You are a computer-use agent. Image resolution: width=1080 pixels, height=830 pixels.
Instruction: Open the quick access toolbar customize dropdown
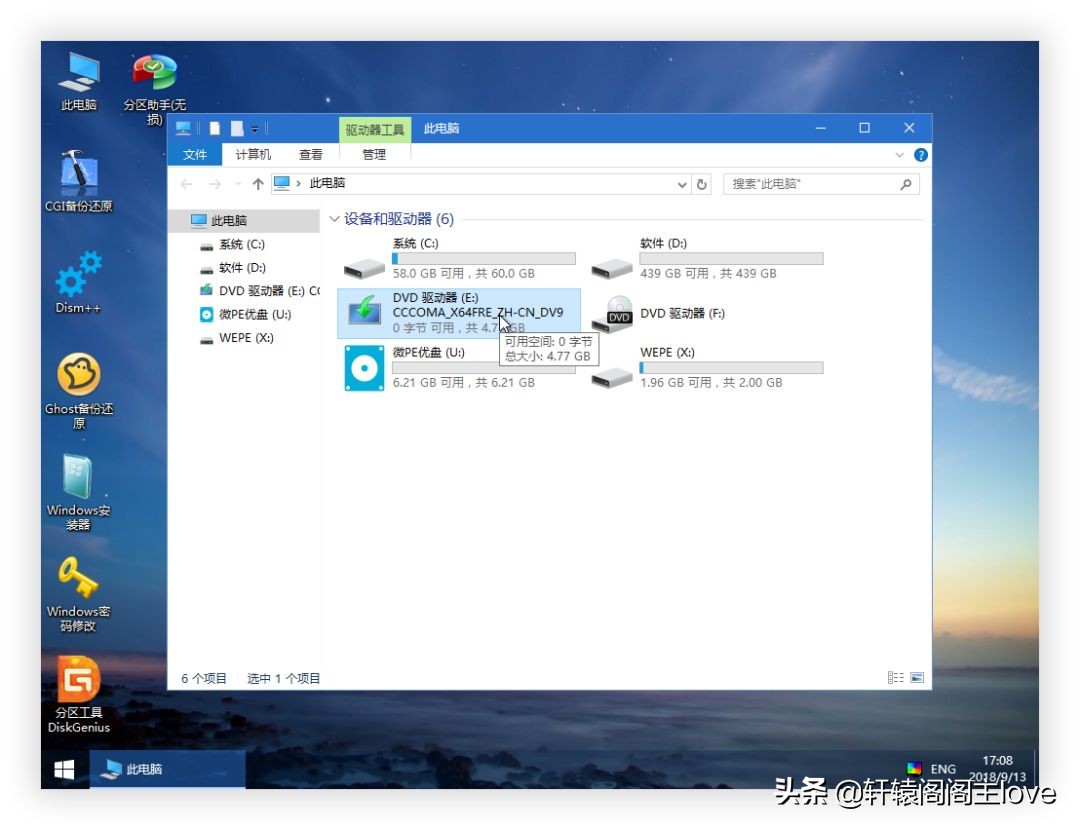tap(256, 128)
